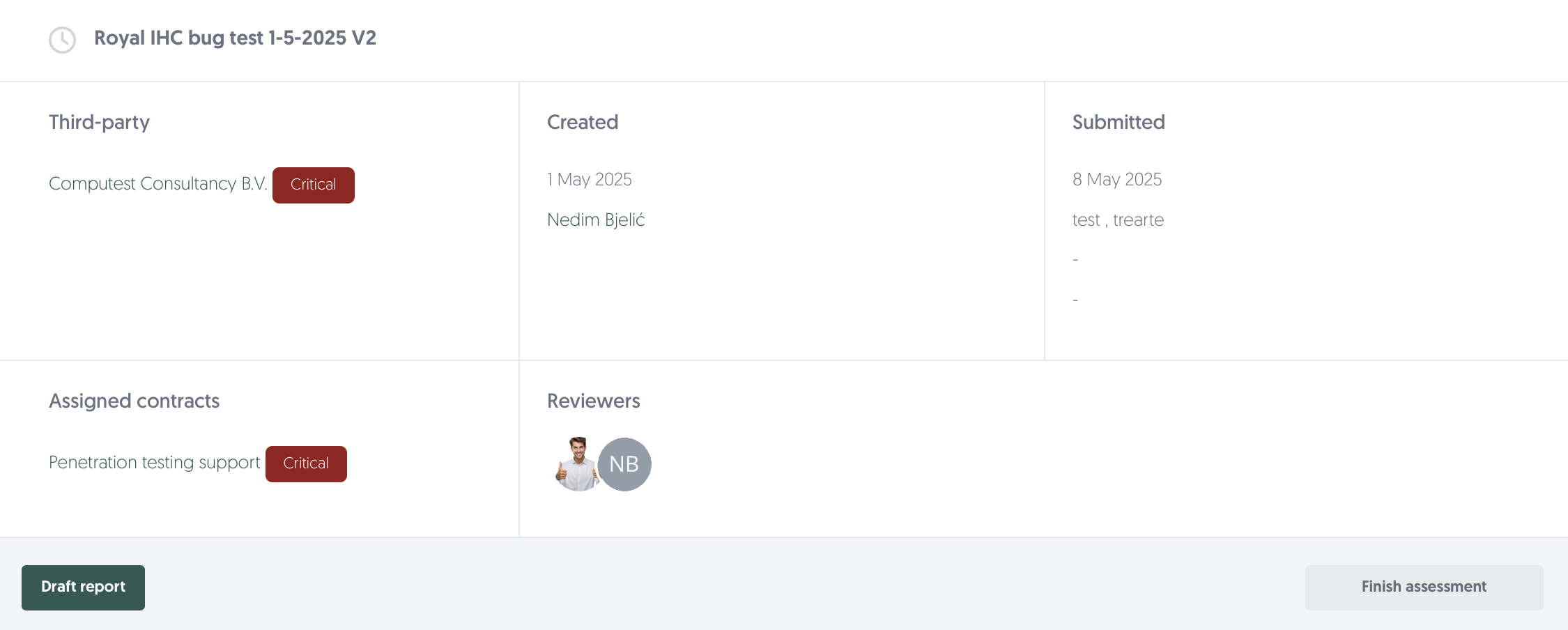The height and width of the screenshot is (630, 1568).
Task: Click the Reviewers section heading
Action: [x=594, y=401]
